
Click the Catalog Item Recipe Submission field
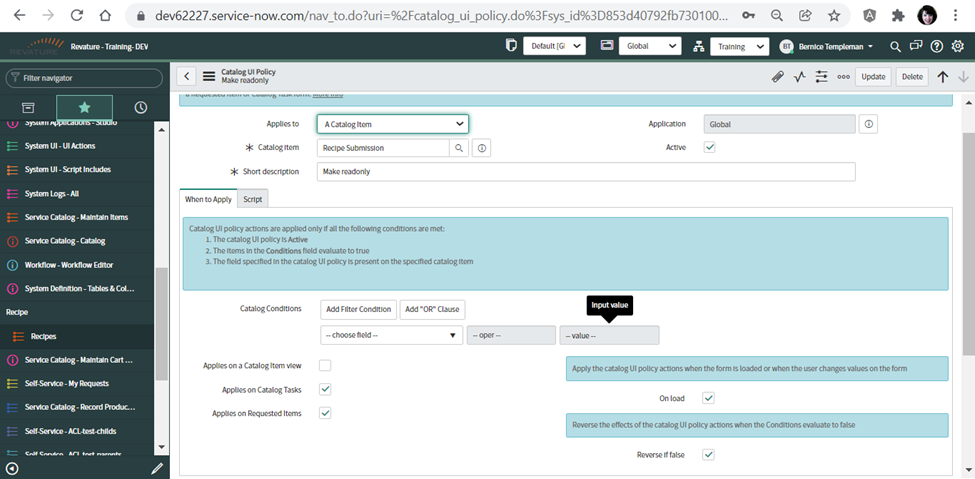point(383,147)
